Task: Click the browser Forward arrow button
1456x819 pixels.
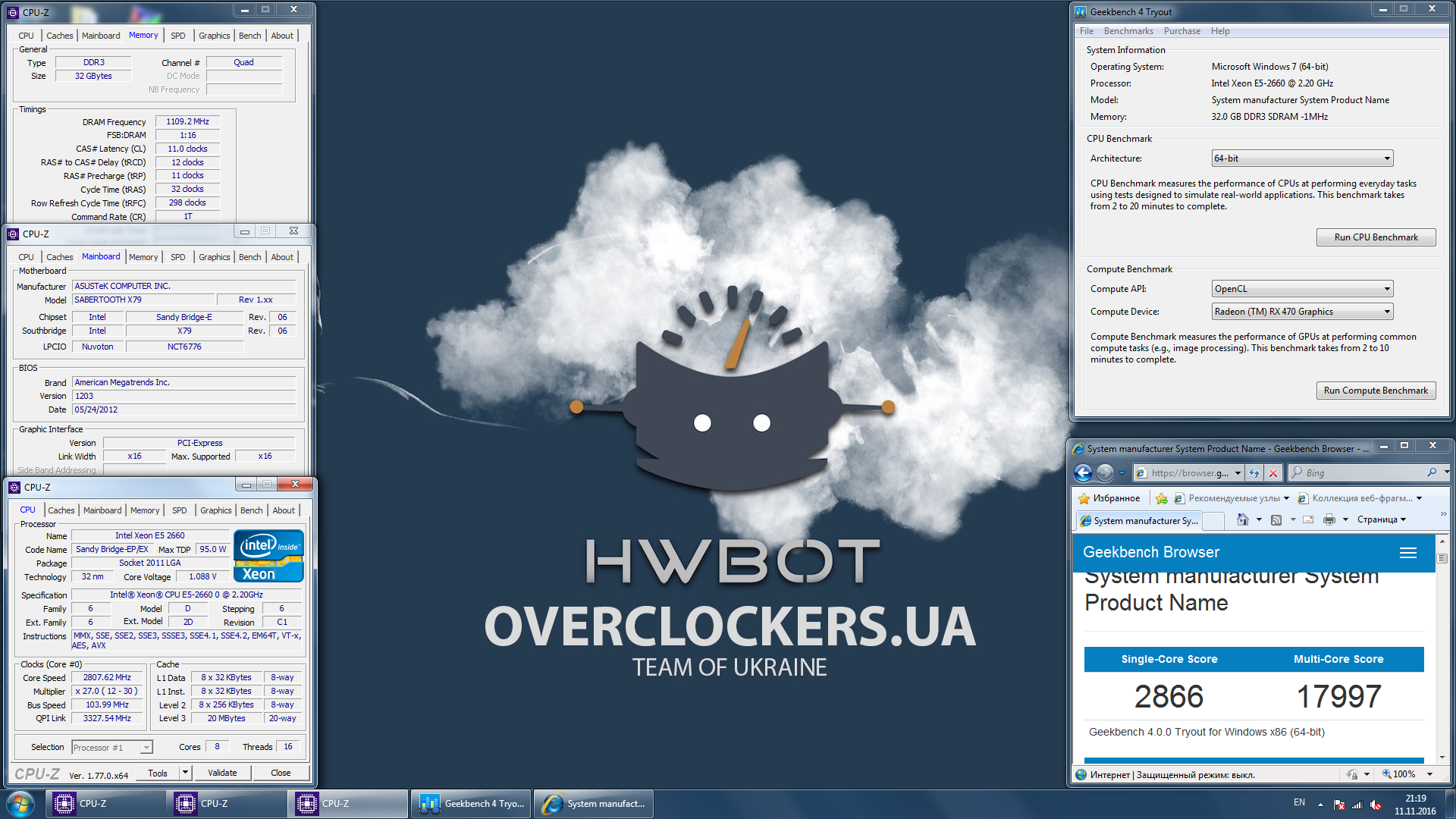Action: click(1105, 472)
